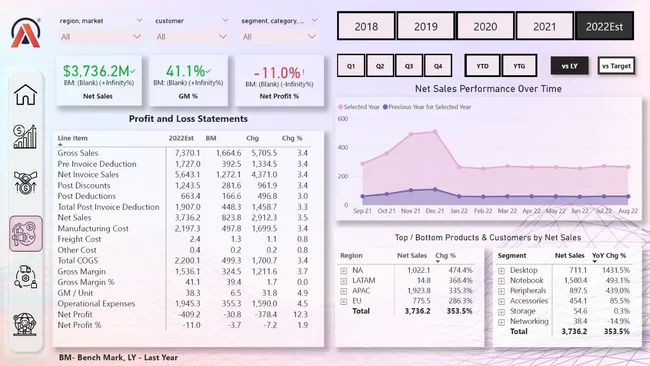Toggle the YTG period button
Viewport: 650px width, 366px height.
pos(519,65)
